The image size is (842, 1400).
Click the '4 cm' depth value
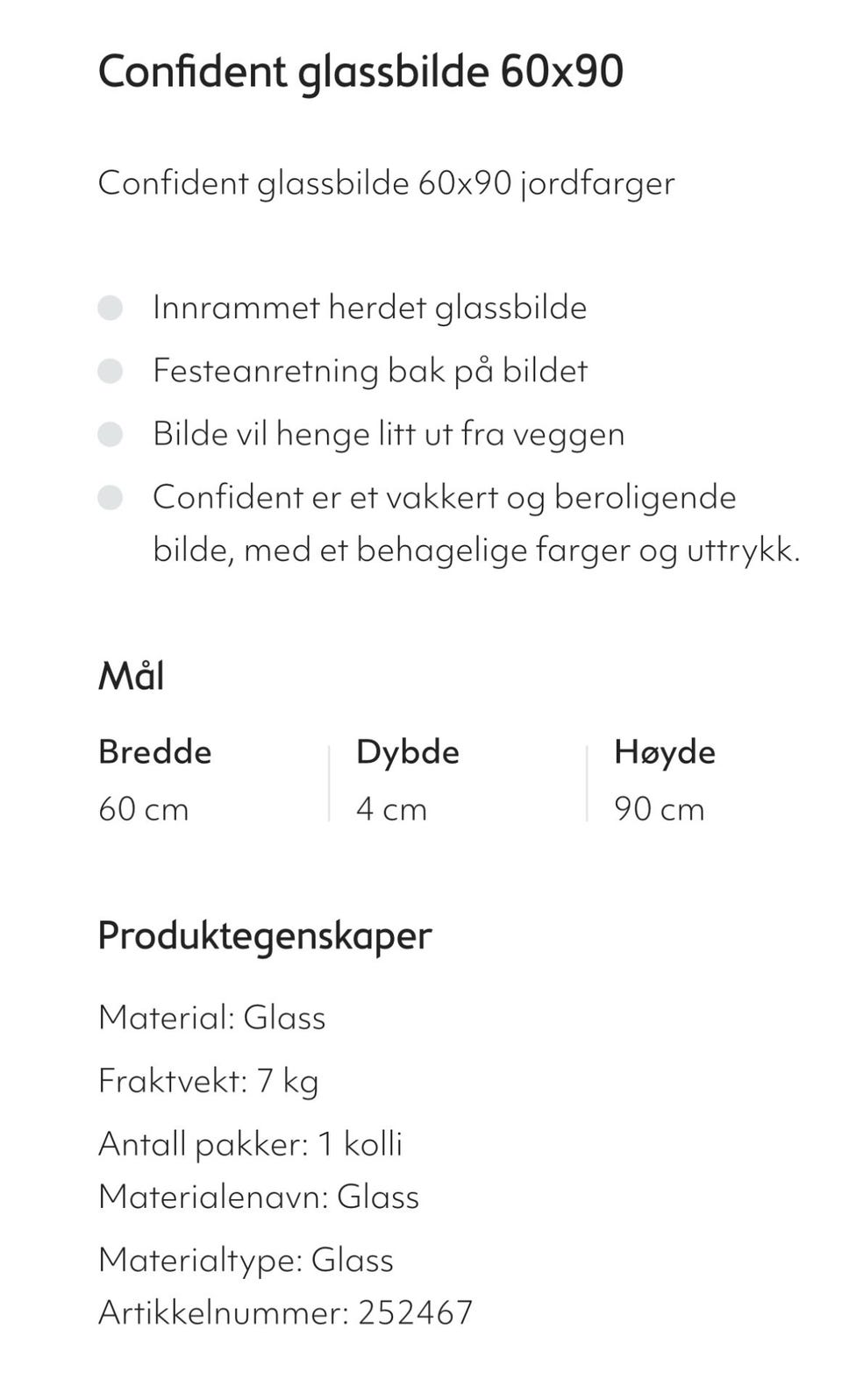(391, 808)
